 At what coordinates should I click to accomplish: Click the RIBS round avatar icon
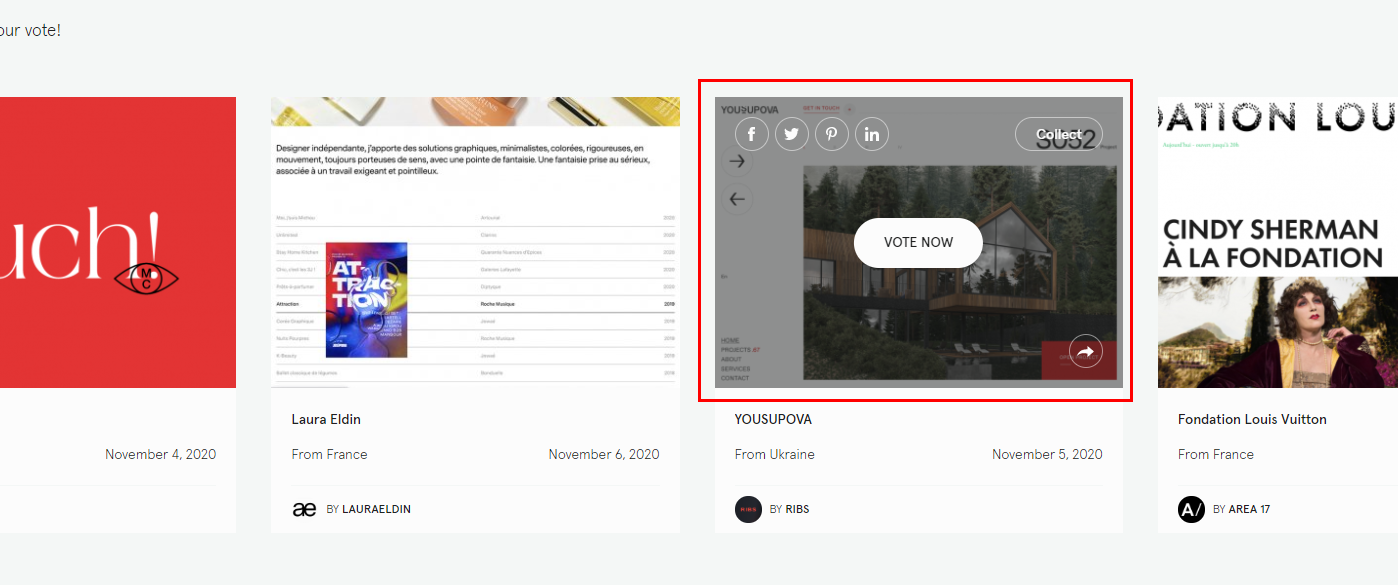(748, 509)
